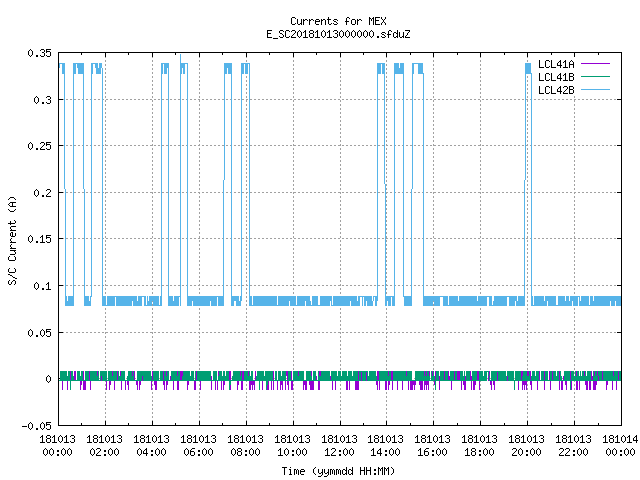640x480 pixels.
Task: Click the 0.15 y-axis tick label
Action: [40, 239]
